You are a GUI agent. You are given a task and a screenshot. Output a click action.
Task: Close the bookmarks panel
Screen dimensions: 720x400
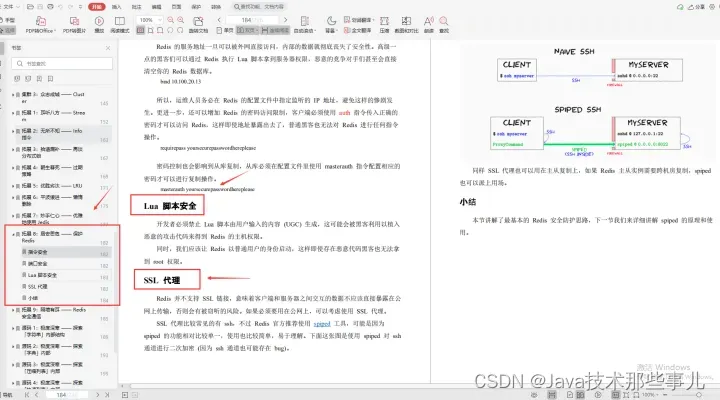108,48
